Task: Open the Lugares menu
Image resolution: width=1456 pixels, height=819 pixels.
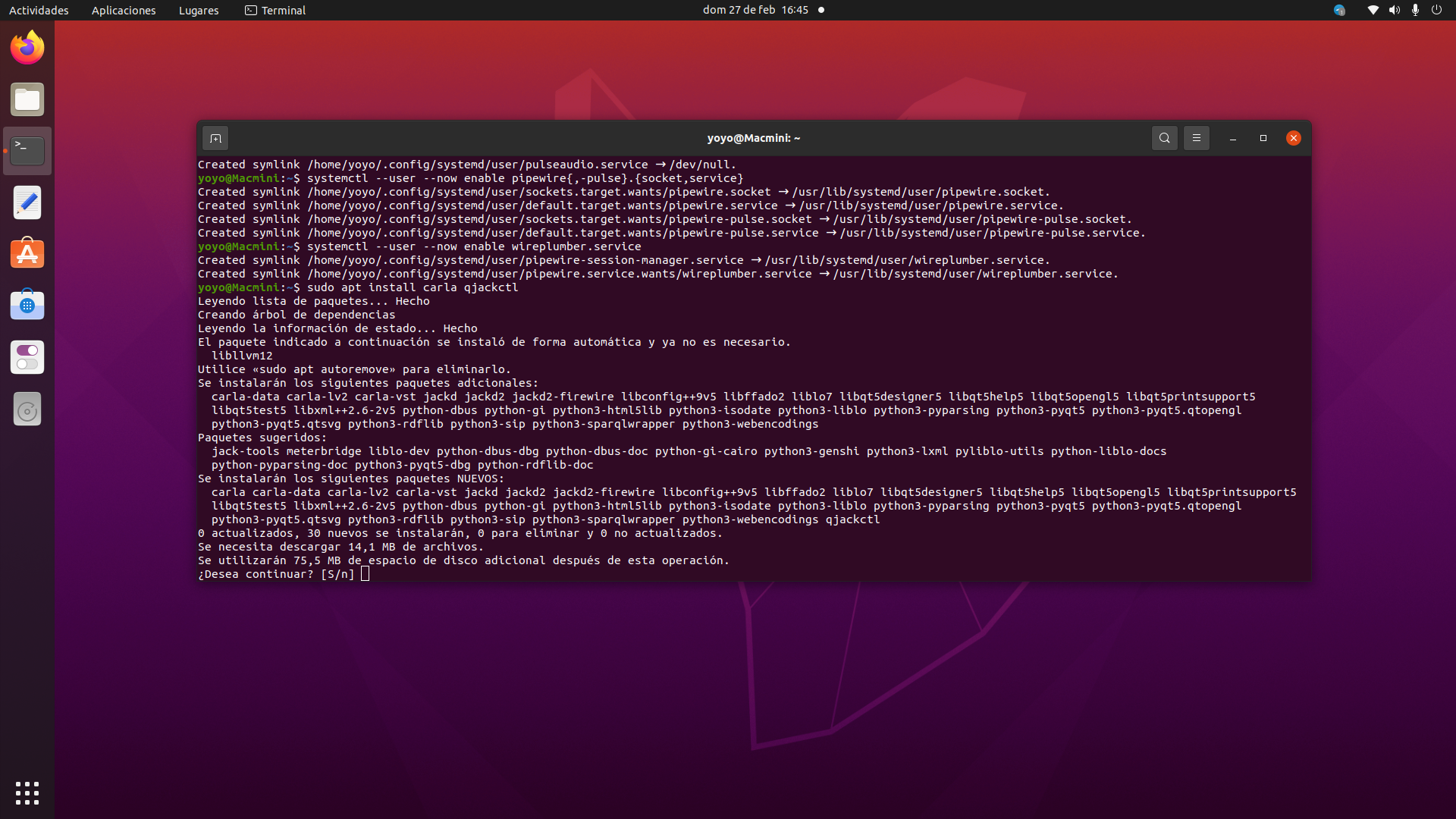Action: 199,10
